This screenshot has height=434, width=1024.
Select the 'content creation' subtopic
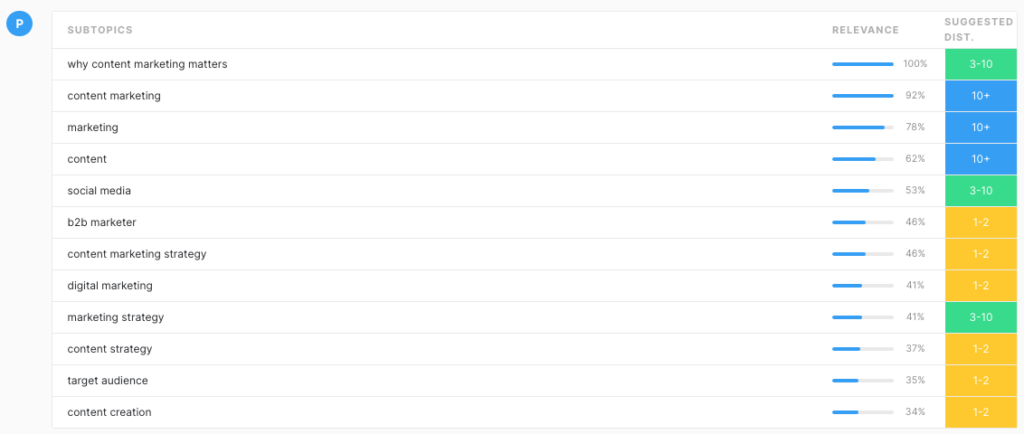[109, 412]
